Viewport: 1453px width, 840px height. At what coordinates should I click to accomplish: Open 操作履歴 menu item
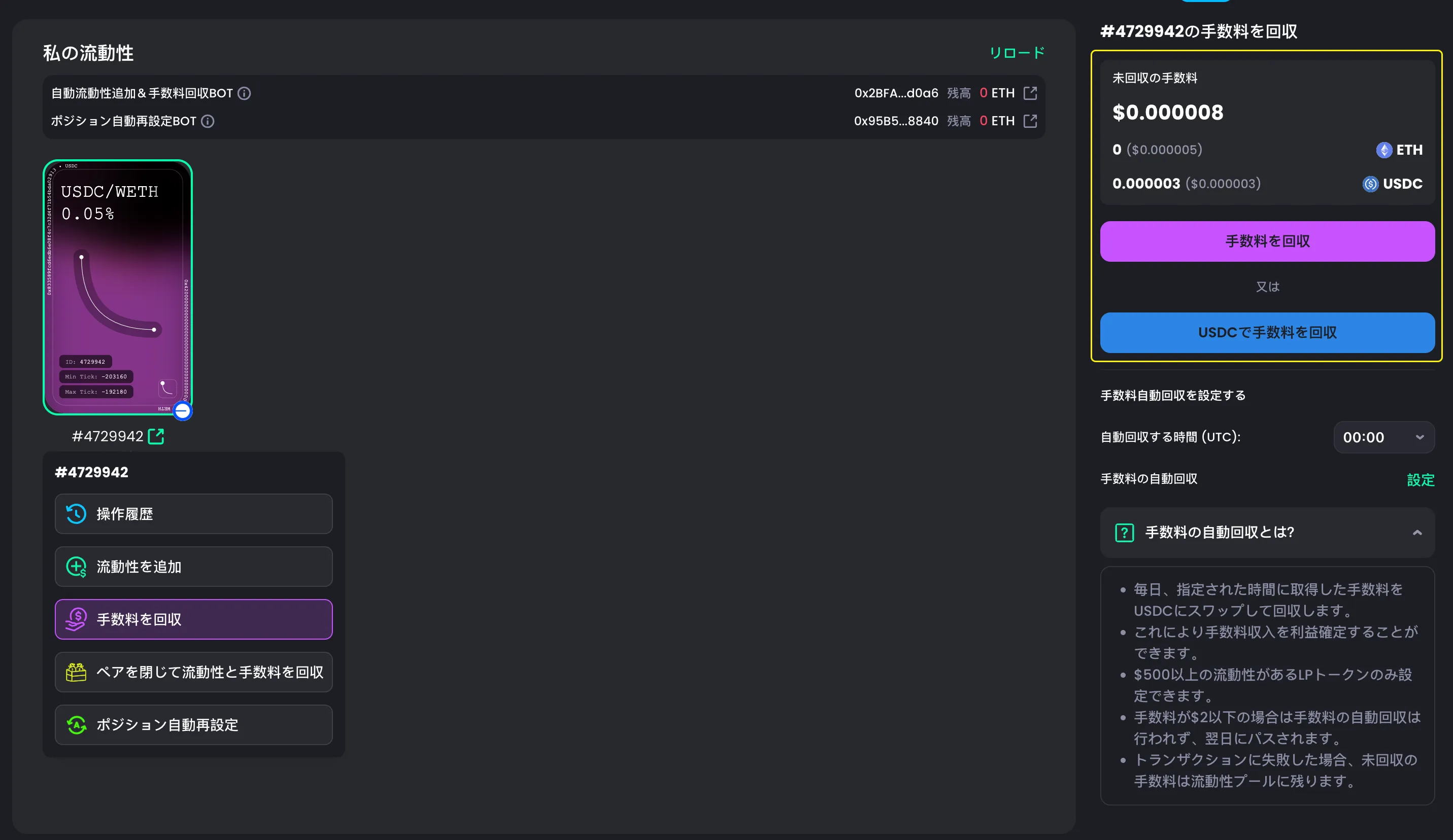pos(194,514)
